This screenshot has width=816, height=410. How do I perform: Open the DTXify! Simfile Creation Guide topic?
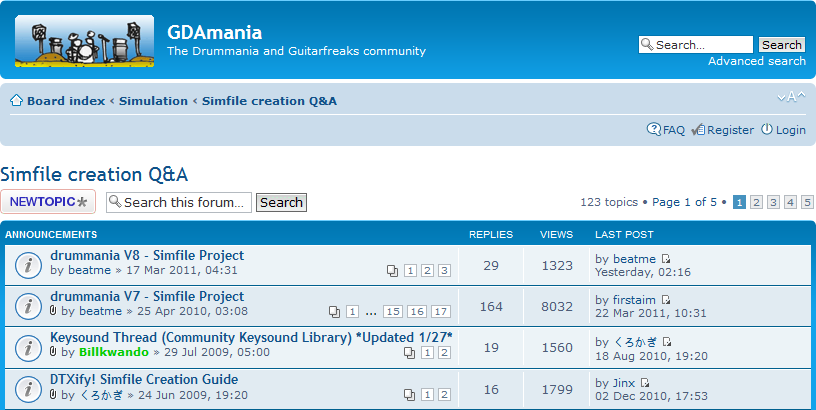(x=144, y=379)
